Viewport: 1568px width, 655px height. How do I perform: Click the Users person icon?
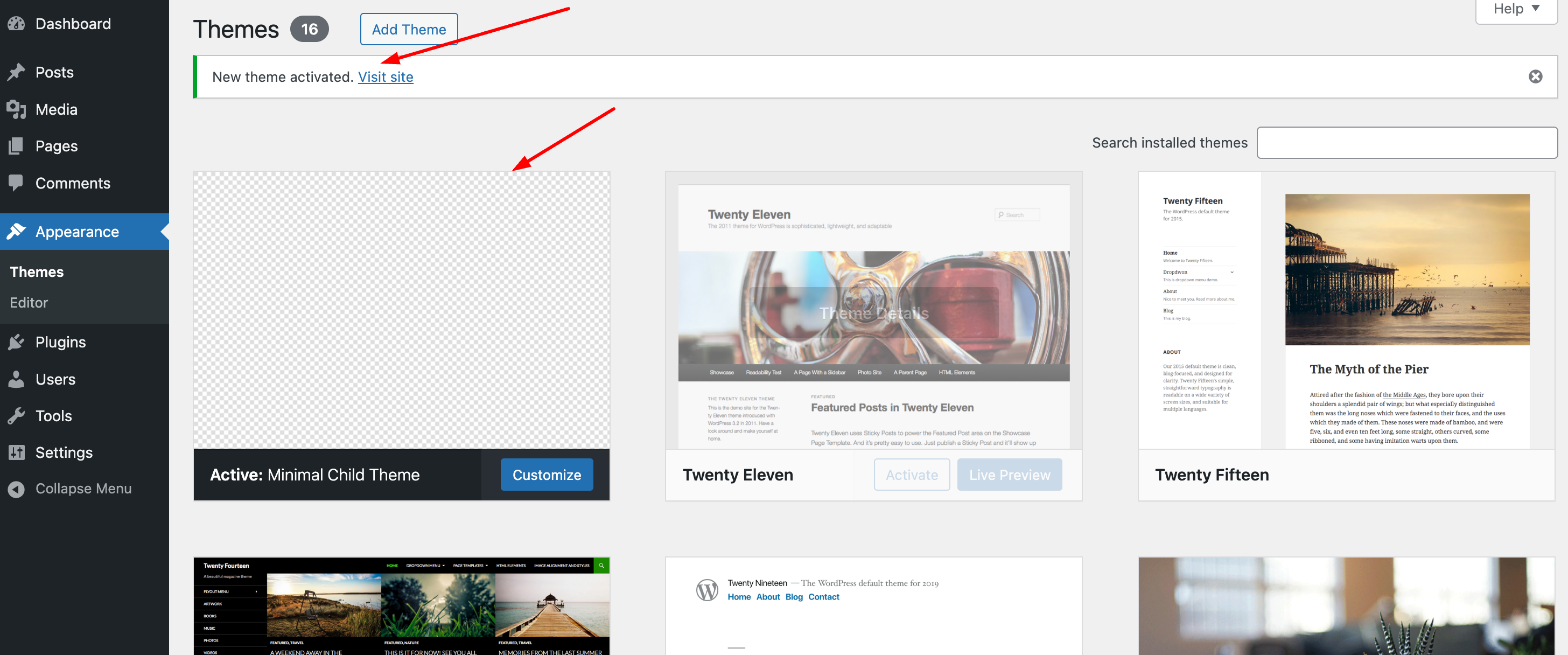coord(17,379)
